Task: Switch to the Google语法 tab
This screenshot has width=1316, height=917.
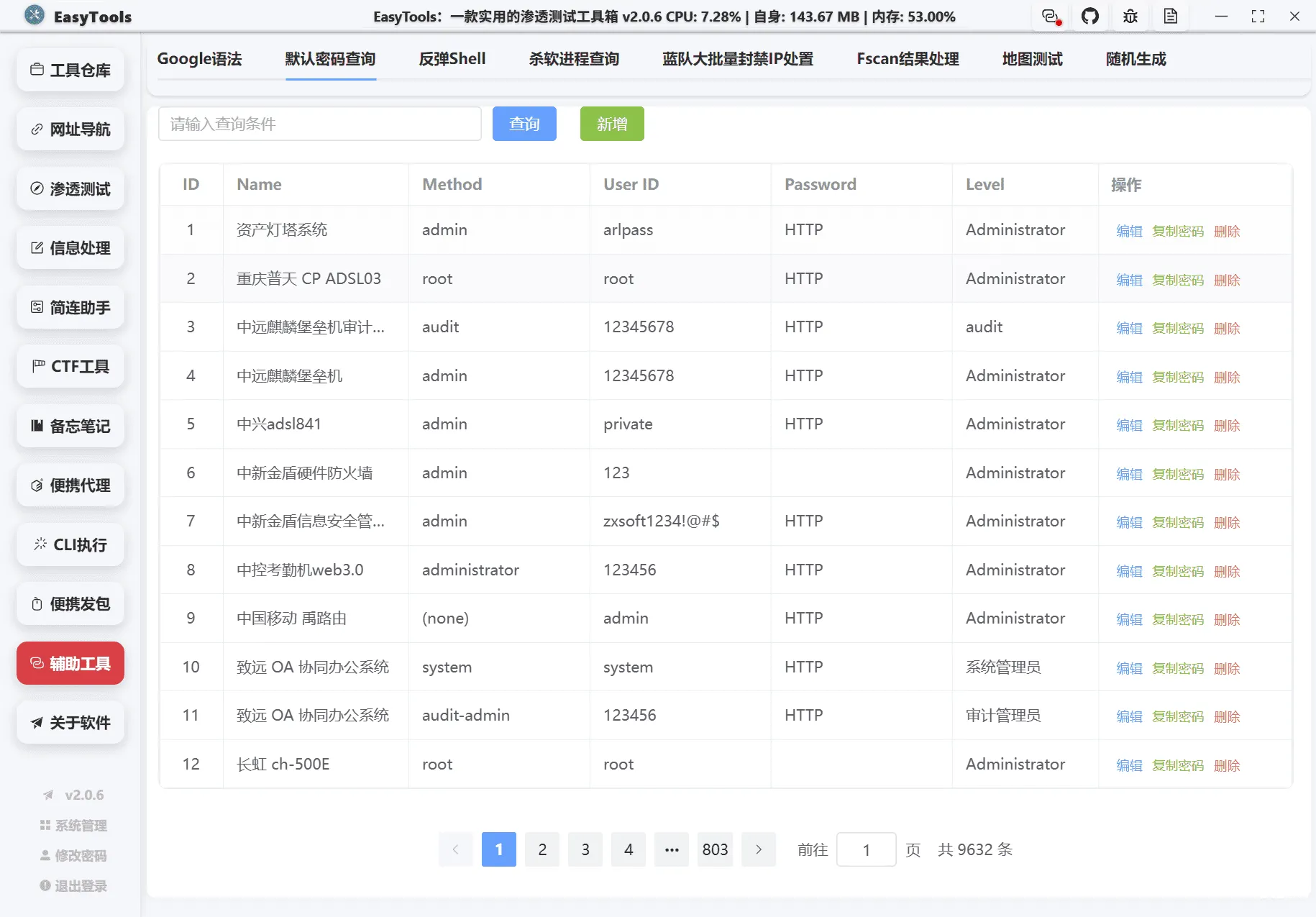Action: click(200, 59)
